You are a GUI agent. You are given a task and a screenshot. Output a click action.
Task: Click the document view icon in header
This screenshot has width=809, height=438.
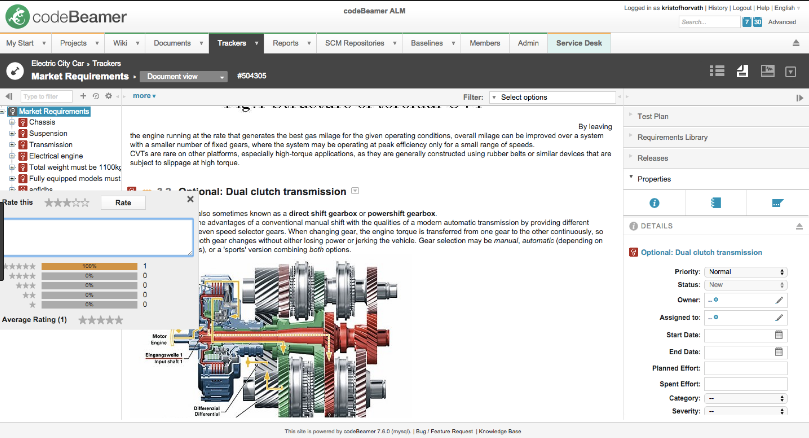[x=742, y=71]
